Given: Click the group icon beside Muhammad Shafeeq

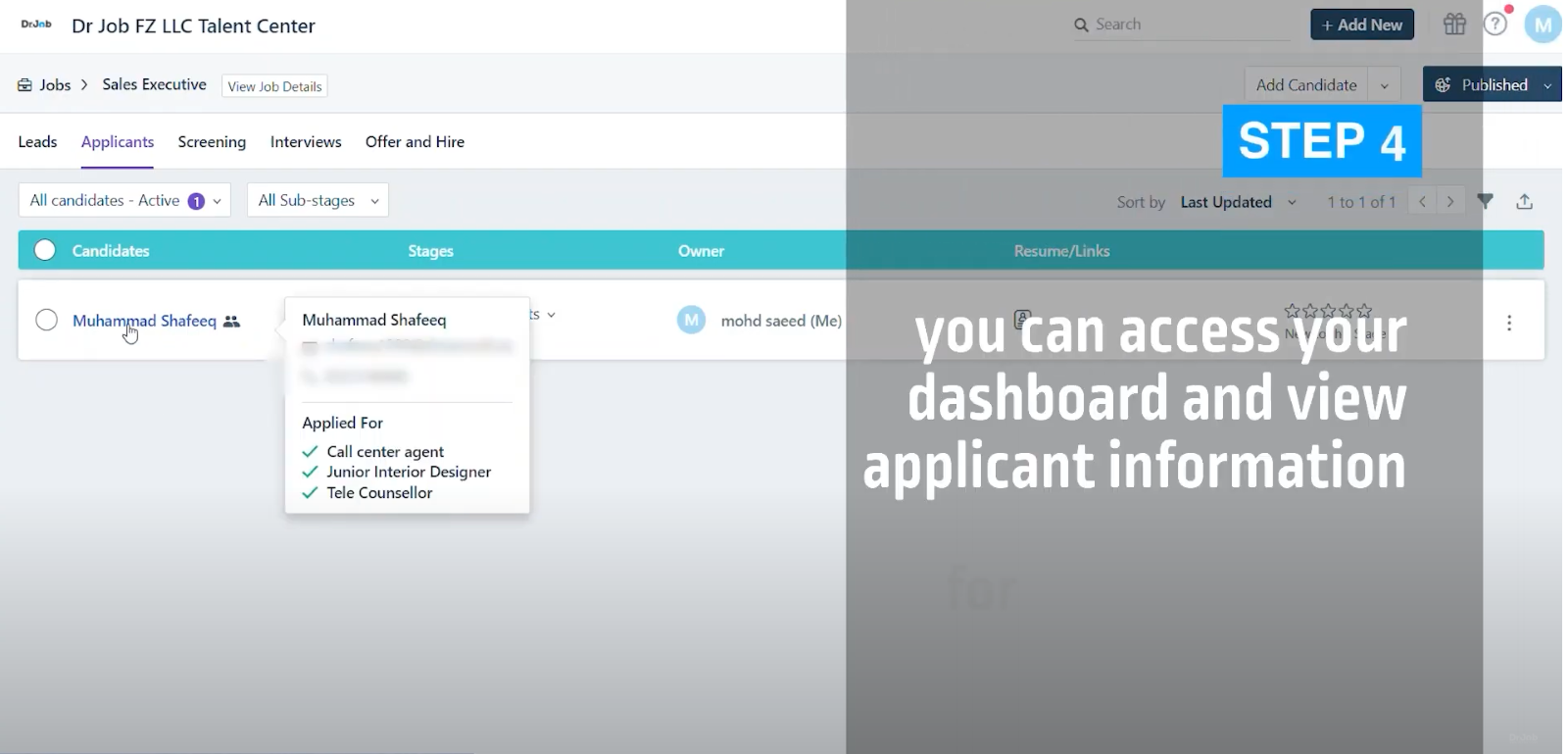Looking at the screenshot, I should click(231, 322).
